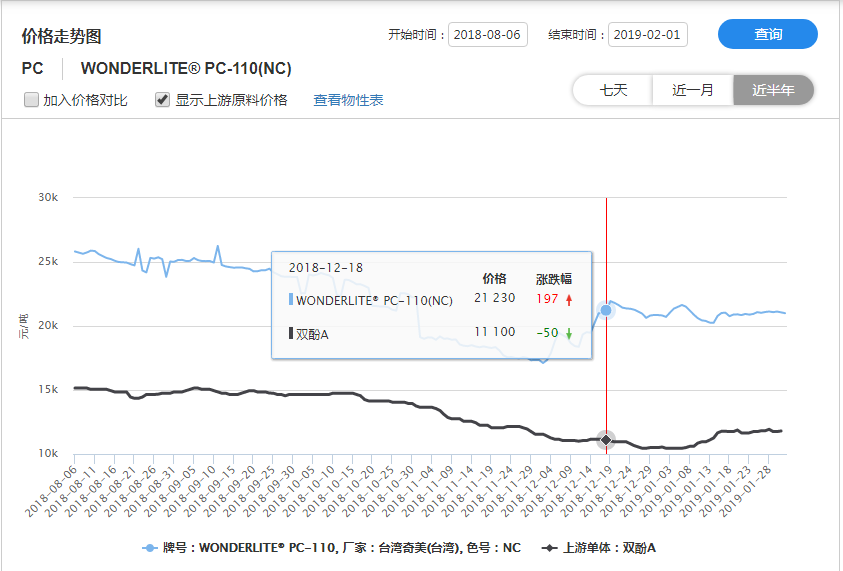Click the black diamond marker in legend
Screen dimensions: 843x571
549,548
